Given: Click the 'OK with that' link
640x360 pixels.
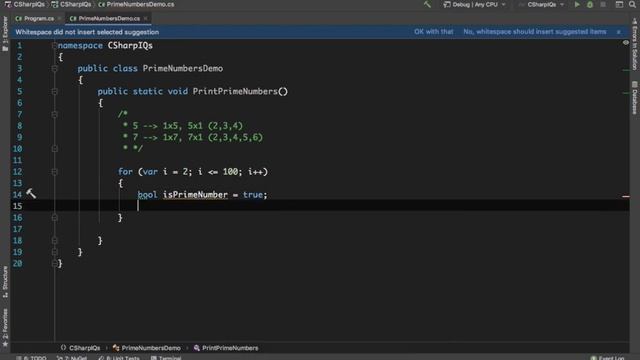Looking at the screenshot, I should point(433,32).
